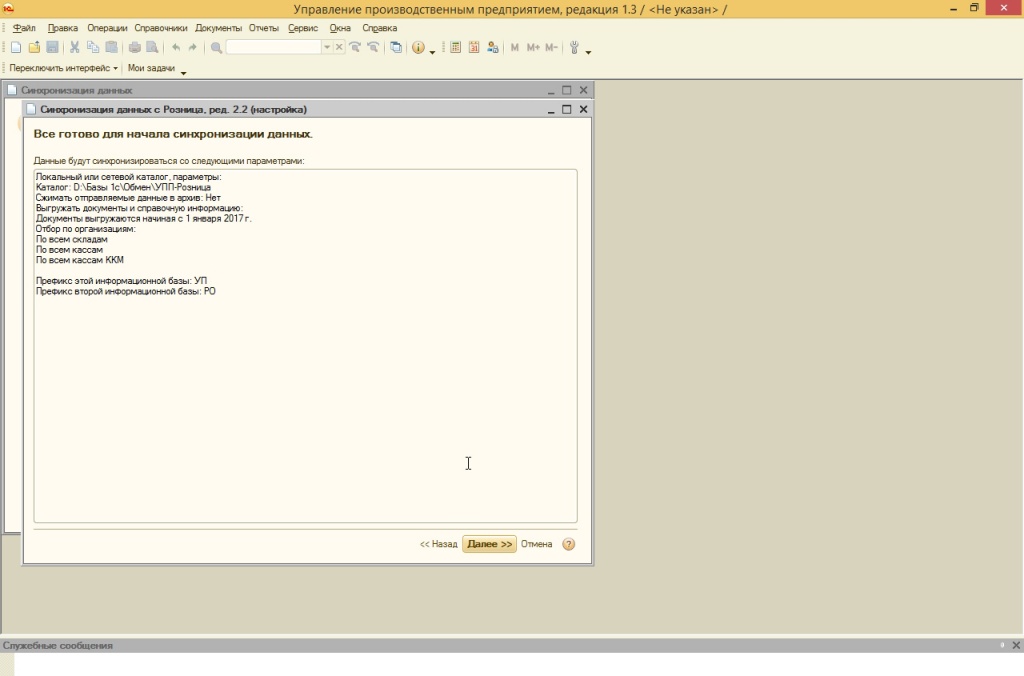
Task: Cancel the wizard with Отмена
Action: (x=536, y=545)
